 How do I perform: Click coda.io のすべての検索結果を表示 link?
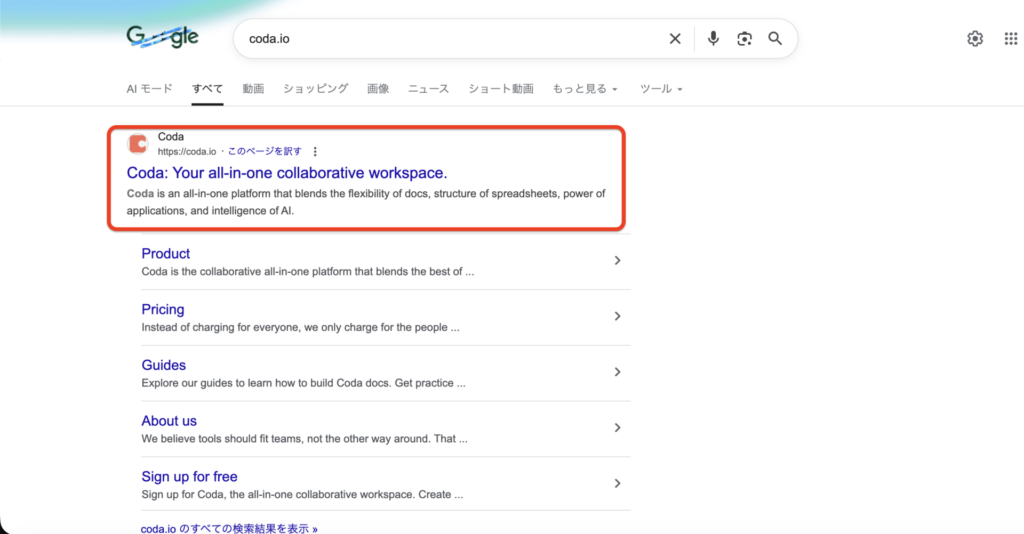click(x=229, y=528)
